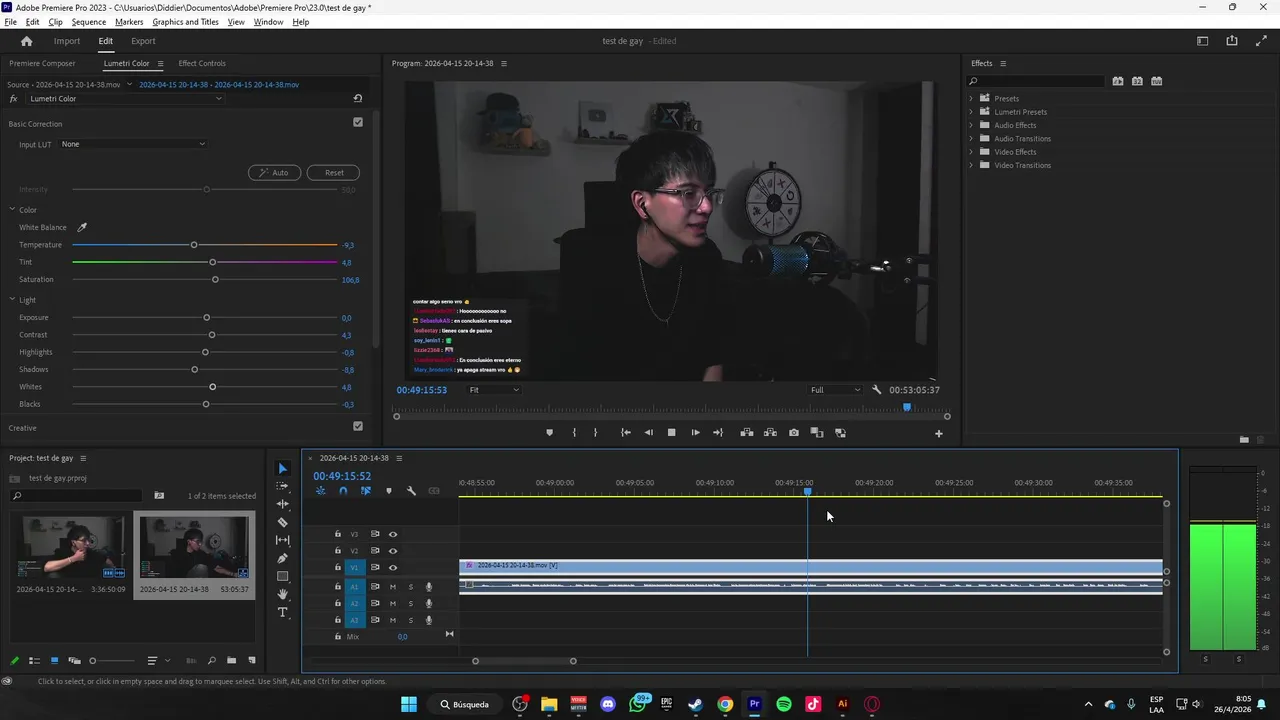Mute audio track A1

(x=392, y=587)
